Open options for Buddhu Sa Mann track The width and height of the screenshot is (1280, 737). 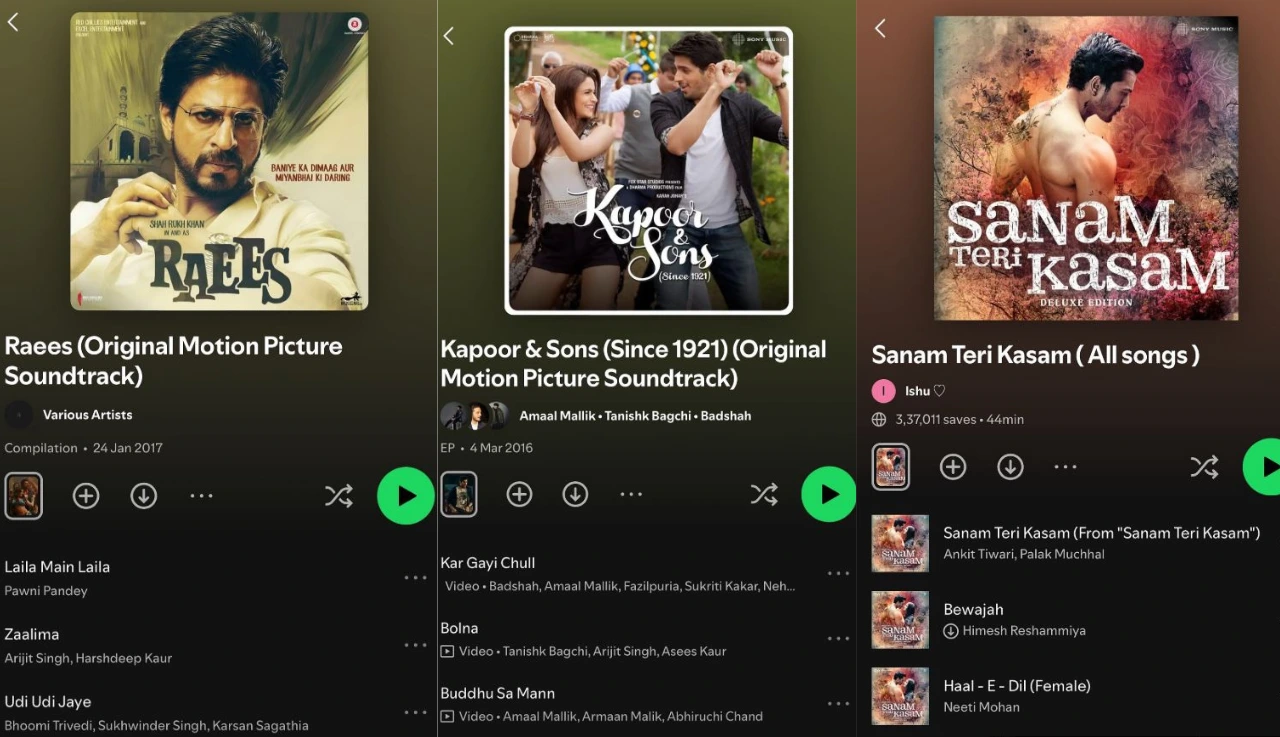[x=838, y=704]
